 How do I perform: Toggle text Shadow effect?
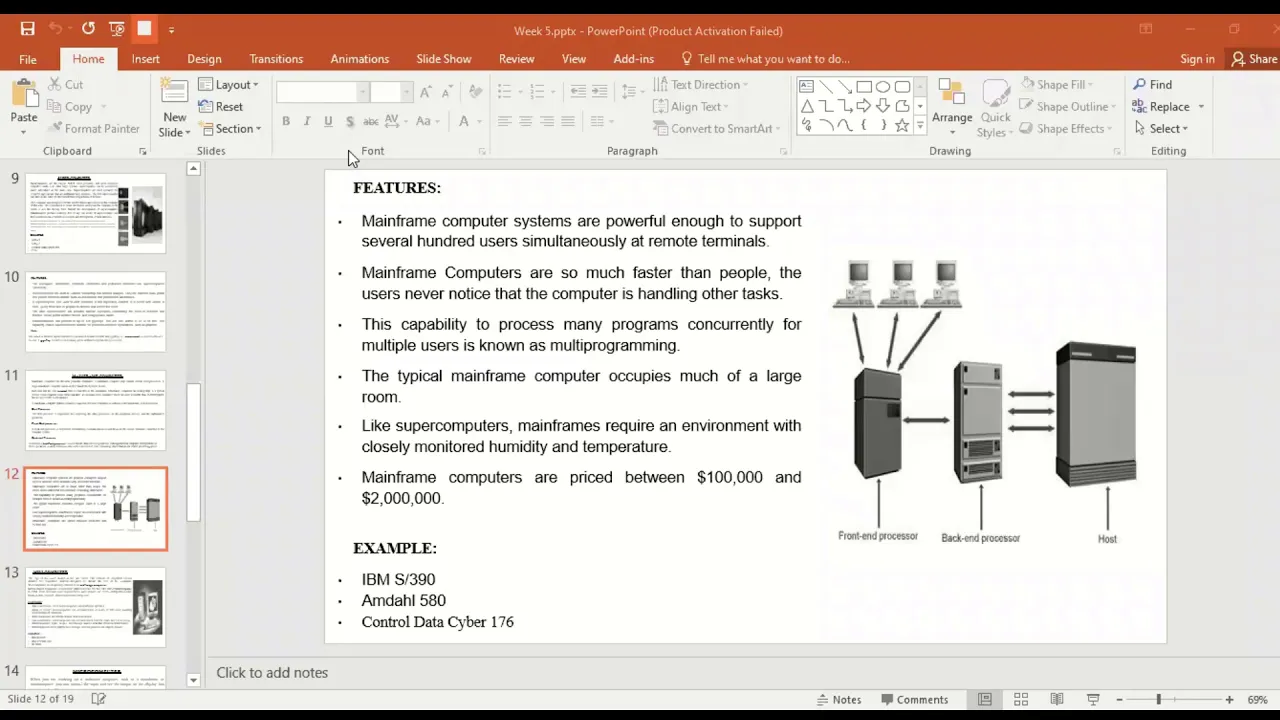click(x=349, y=121)
